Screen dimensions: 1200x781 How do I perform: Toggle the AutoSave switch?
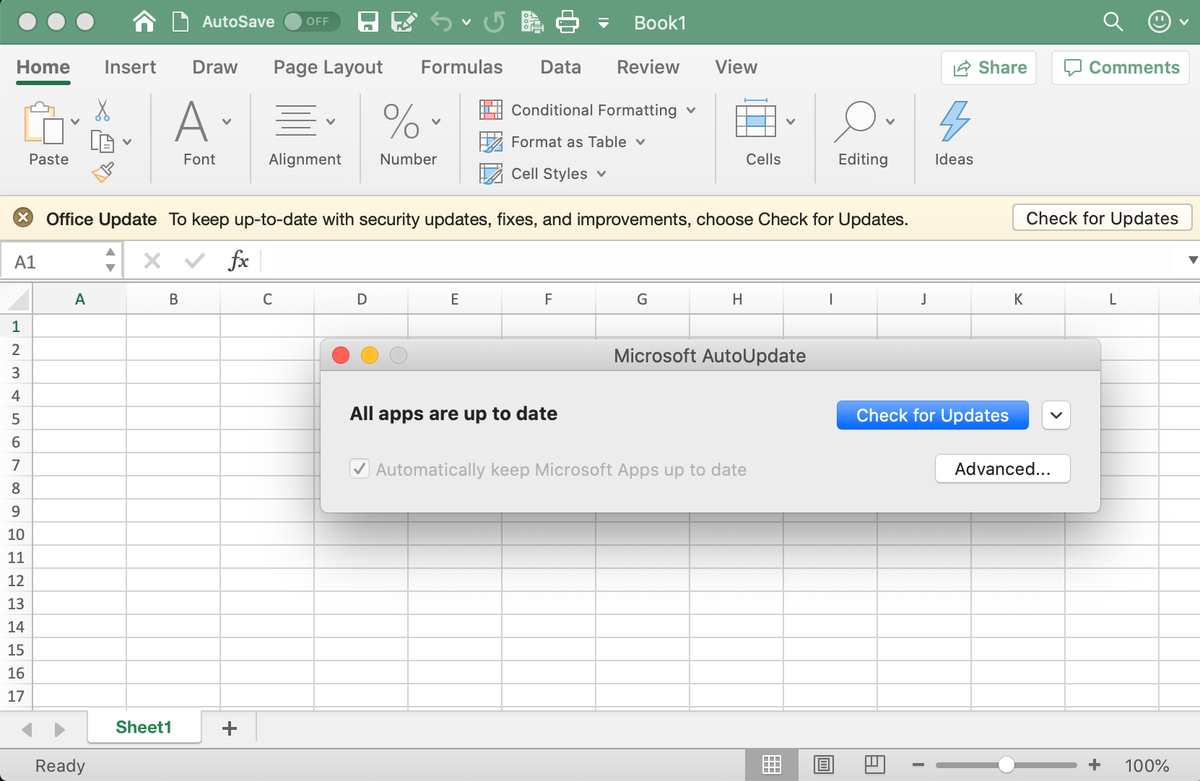(x=311, y=22)
